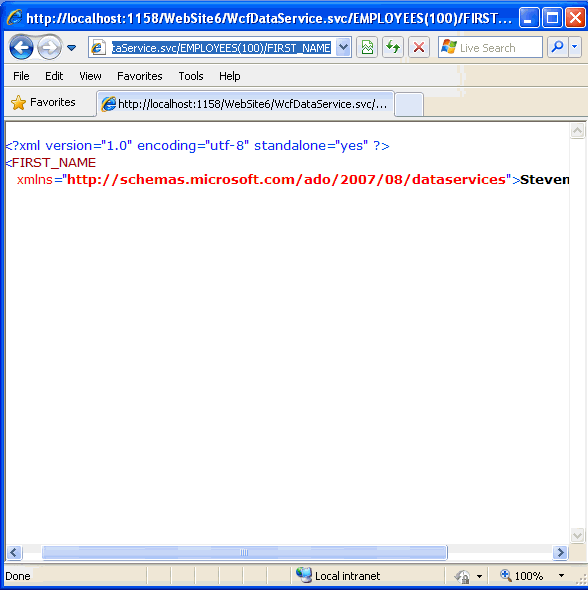The image size is (588, 590).
Task: Stop loading with the red X icon
Action: (419, 47)
